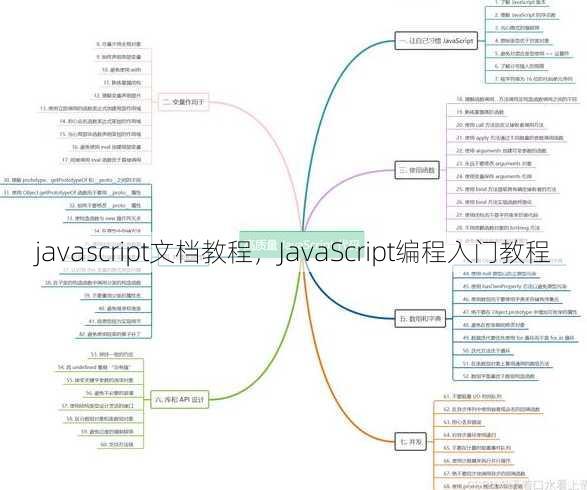Click item 45 mentioning hasOwnProperty
Image resolution: width=587 pixels, height=490 pixels.
[x=515, y=286]
